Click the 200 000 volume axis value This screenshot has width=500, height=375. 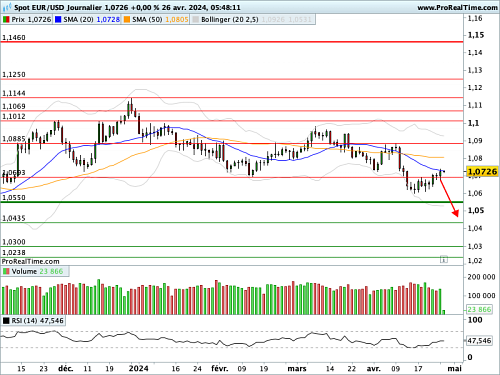481,277
